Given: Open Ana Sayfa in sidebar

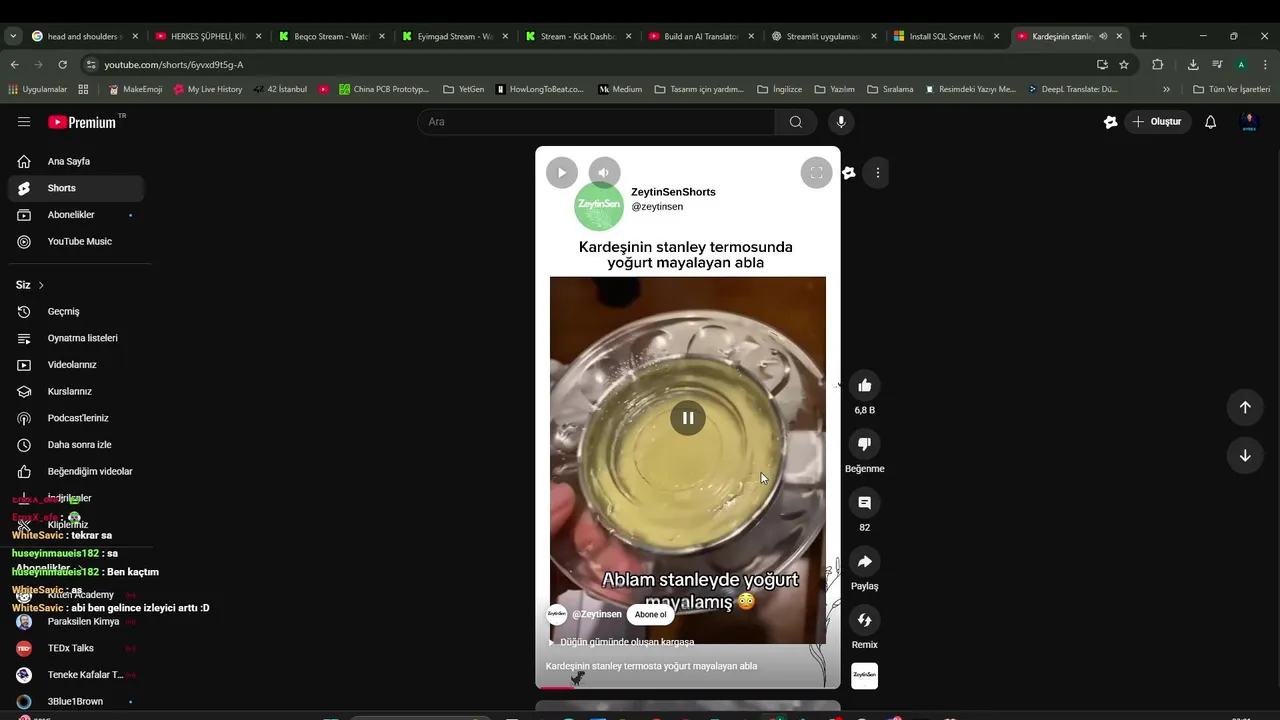Looking at the screenshot, I should click(76, 161).
